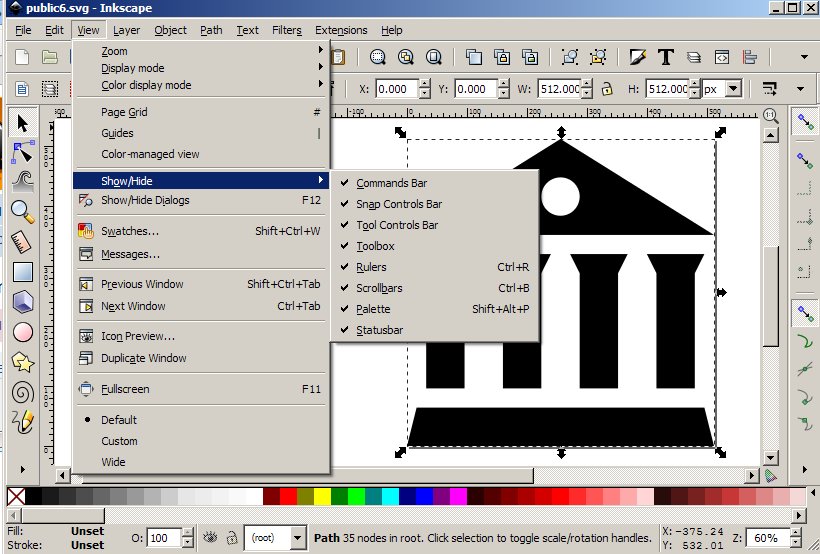This screenshot has width=820, height=554.
Task: Open the Filters menu
Action: coord(285,30)
